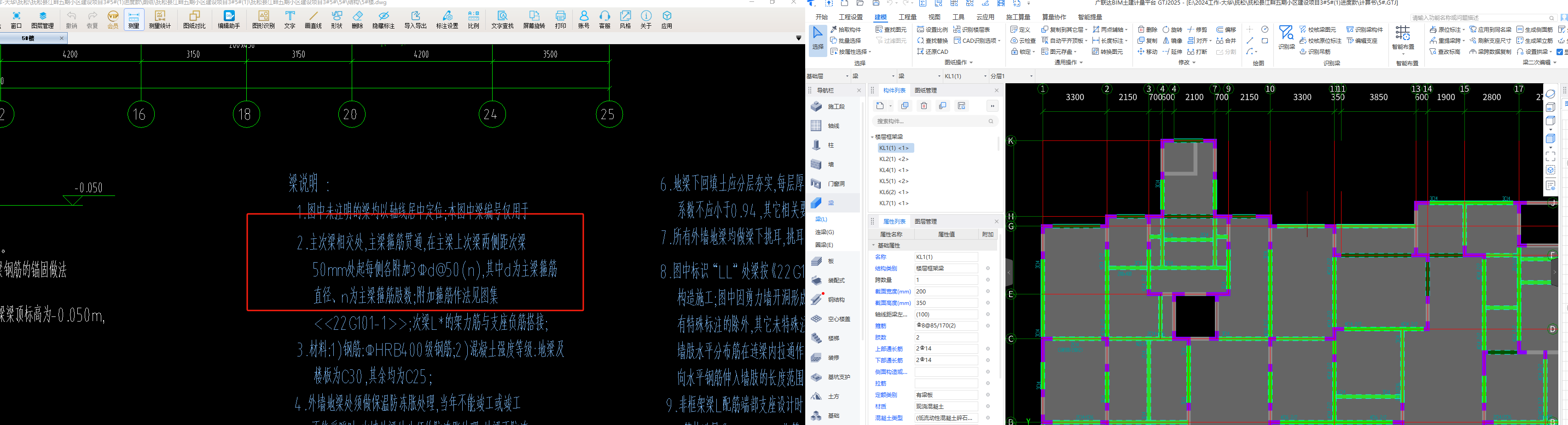Edit 截面高度 value field 350
Viewport: 1568px width, 425px height.
[946, 303]
